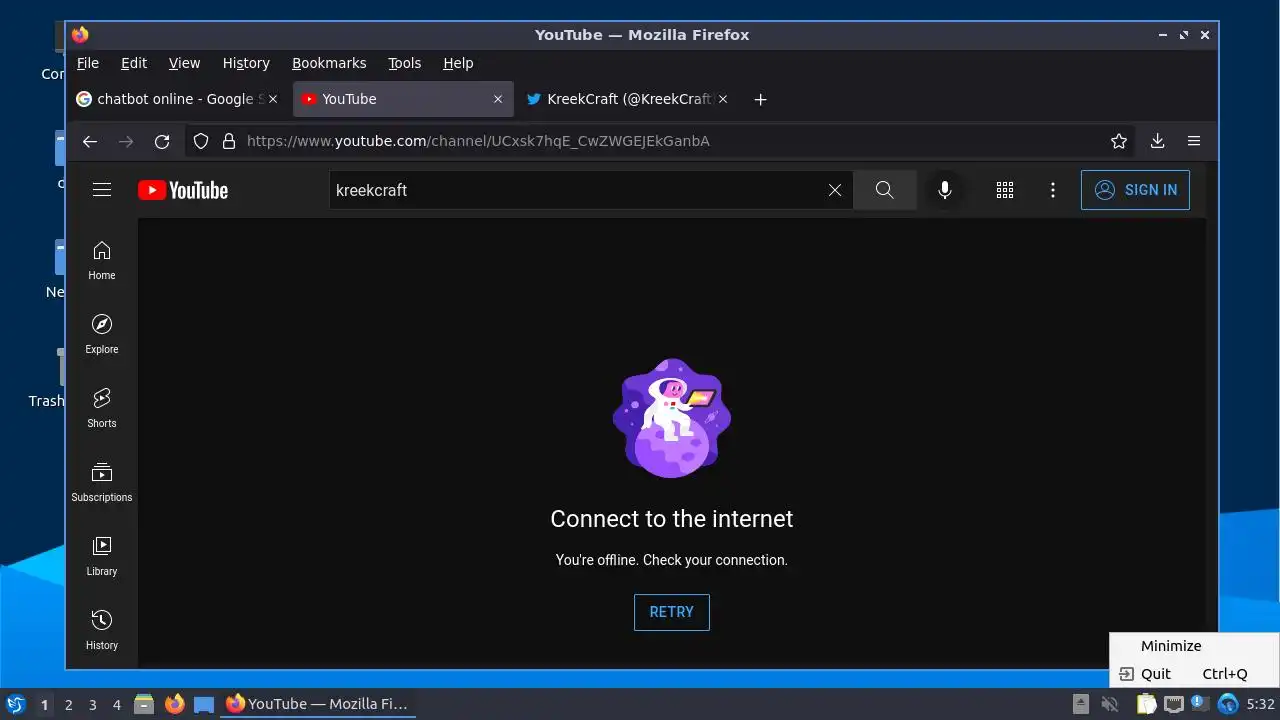Open Explore in YouTube sidebar
This screenshot has height=720, width=1280.
point(102,335)
